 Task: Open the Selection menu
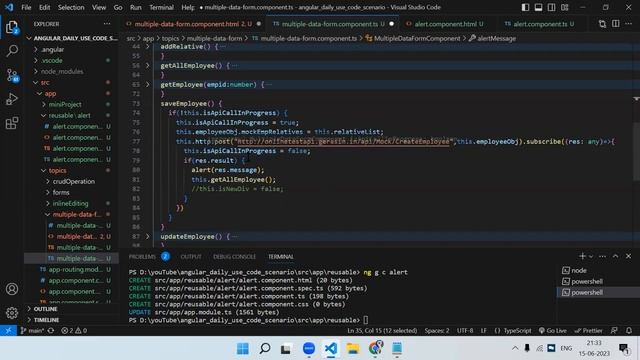(x=71, y=7)
